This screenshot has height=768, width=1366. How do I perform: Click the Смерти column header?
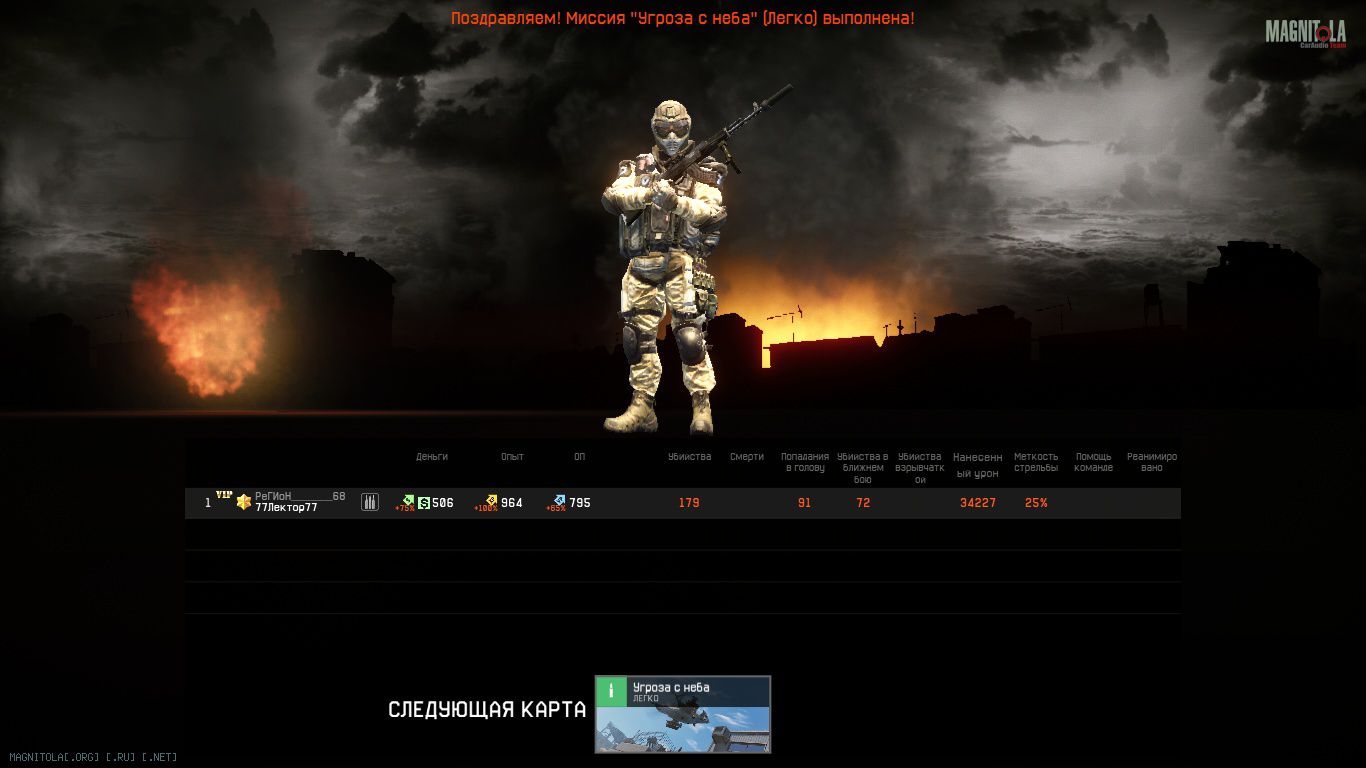(747, 457)
